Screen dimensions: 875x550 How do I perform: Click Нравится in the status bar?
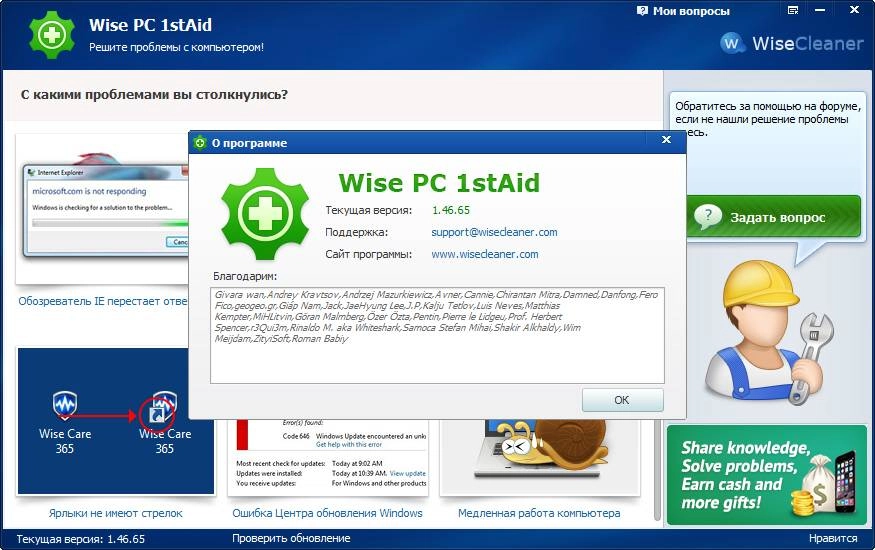[833, 538]
